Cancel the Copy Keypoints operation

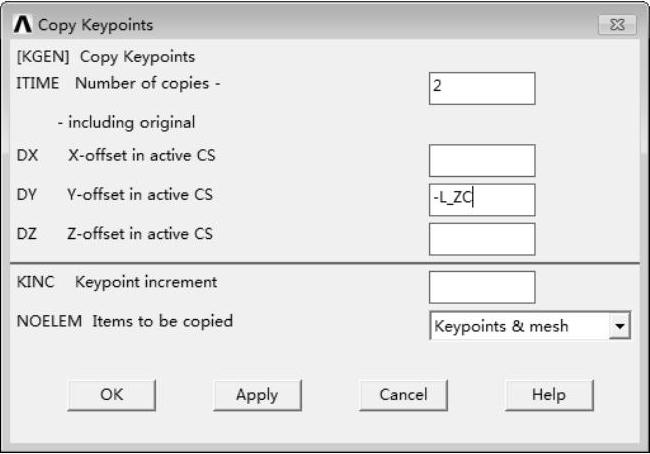point(403,395)
